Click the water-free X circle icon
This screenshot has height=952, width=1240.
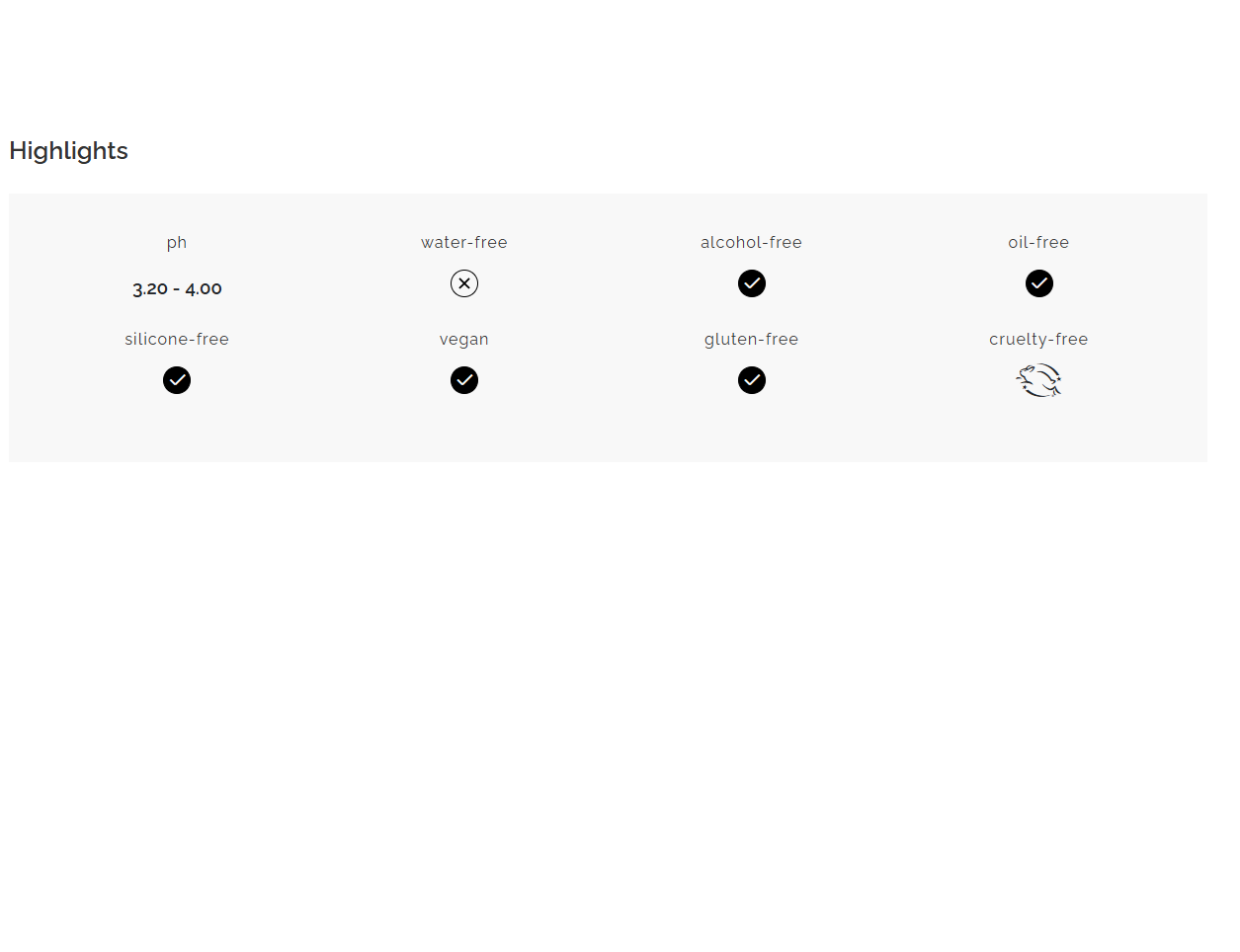coord(464,283)
